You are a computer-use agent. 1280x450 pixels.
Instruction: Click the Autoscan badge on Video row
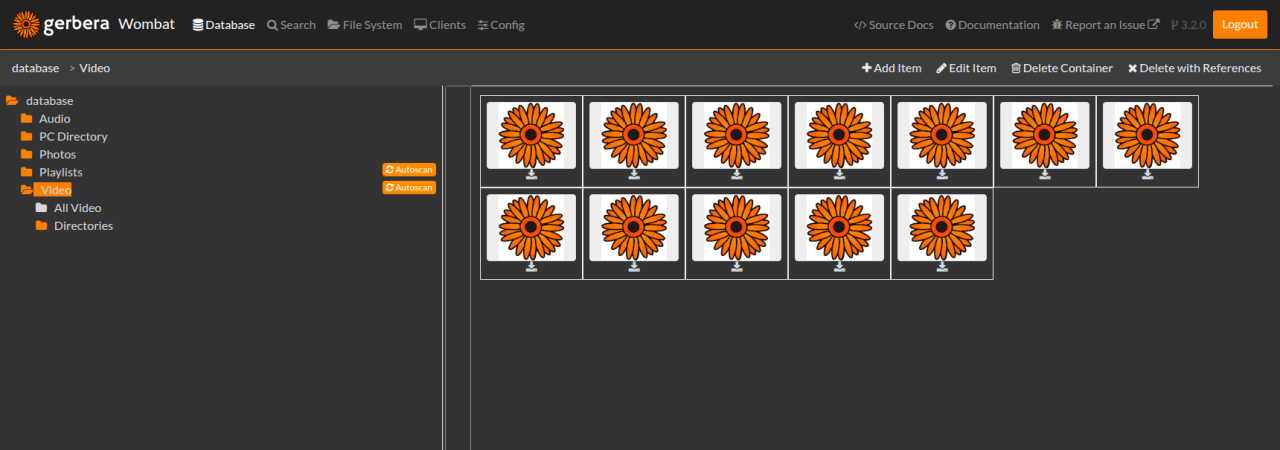pyautogui.click(x=409, y=187)
